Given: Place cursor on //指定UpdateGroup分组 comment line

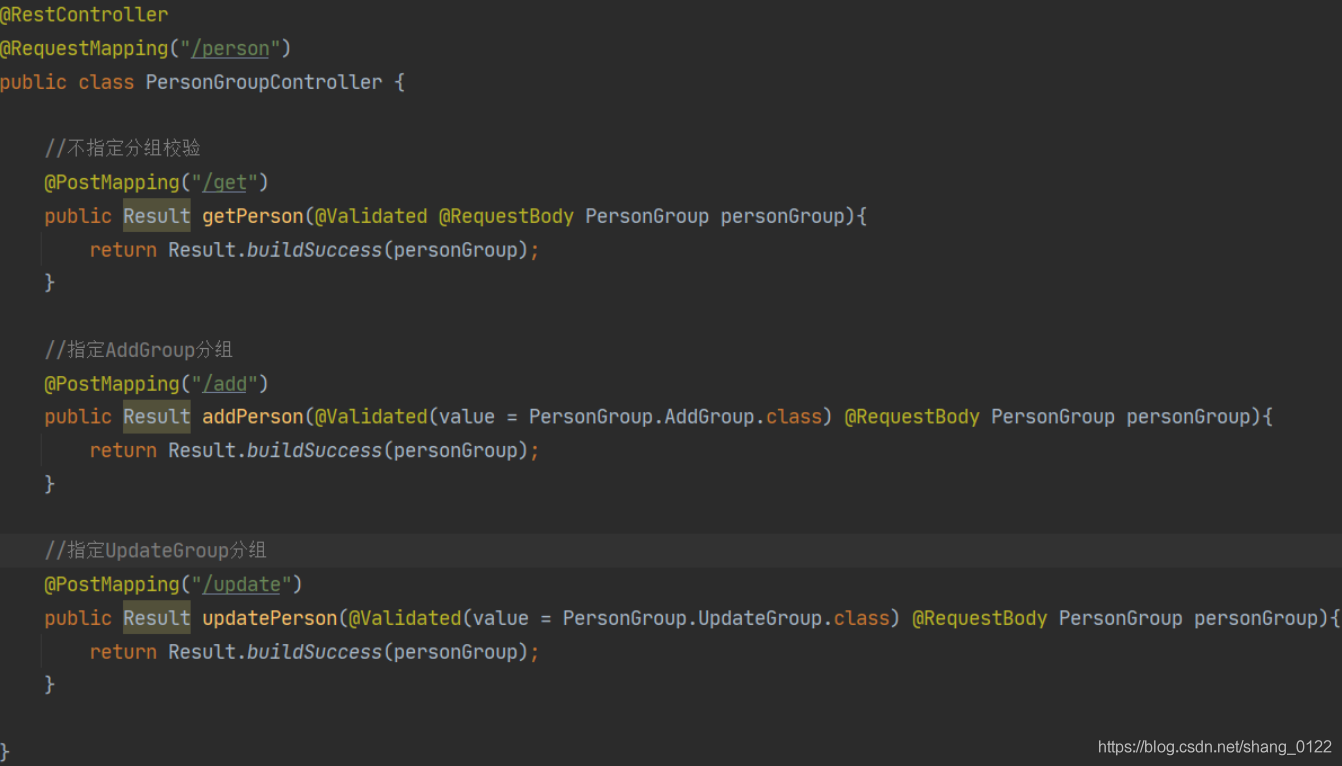Looking at the screenshot, I should (155, 551).
